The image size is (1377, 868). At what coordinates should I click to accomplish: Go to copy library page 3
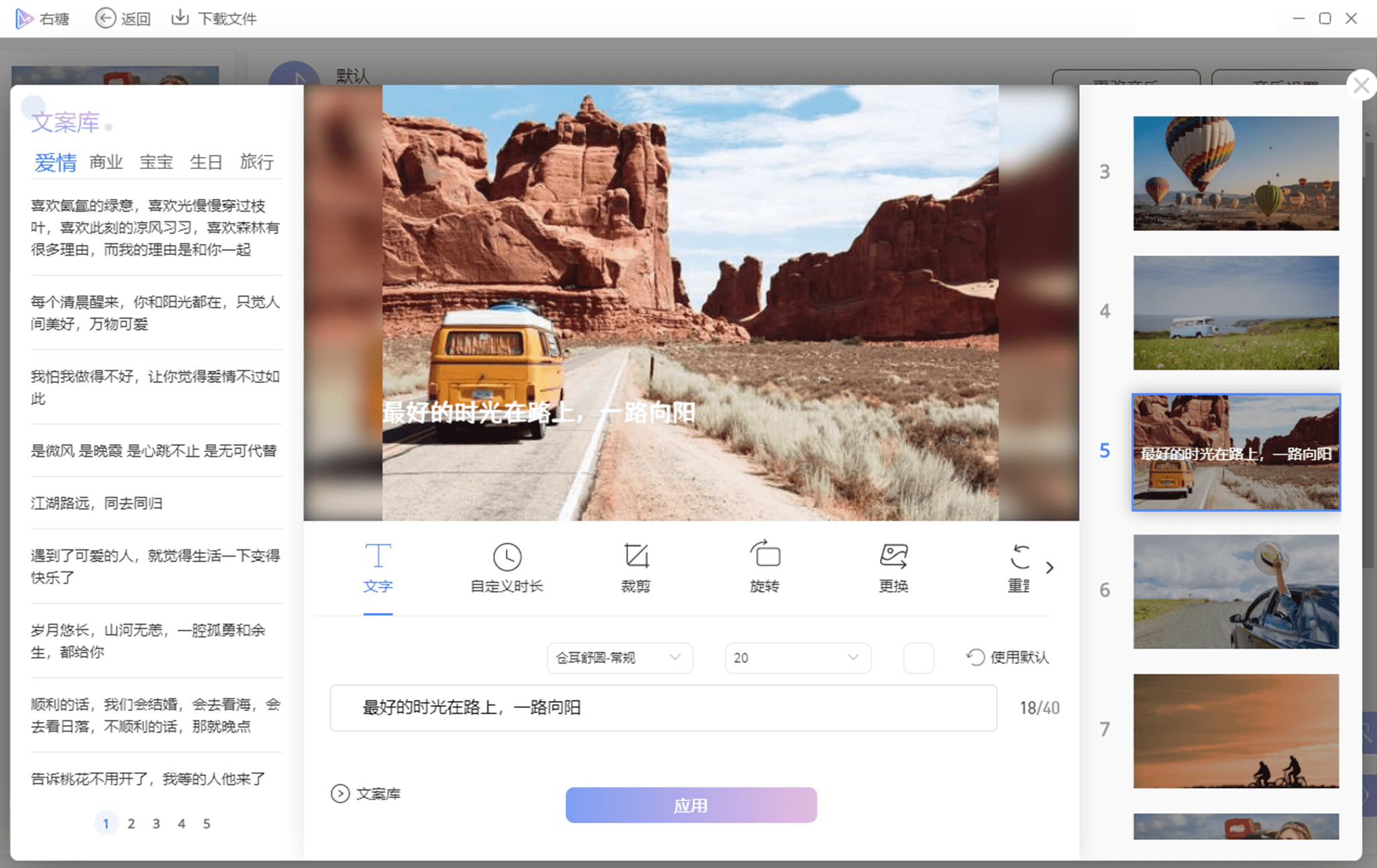coord(156,823)
